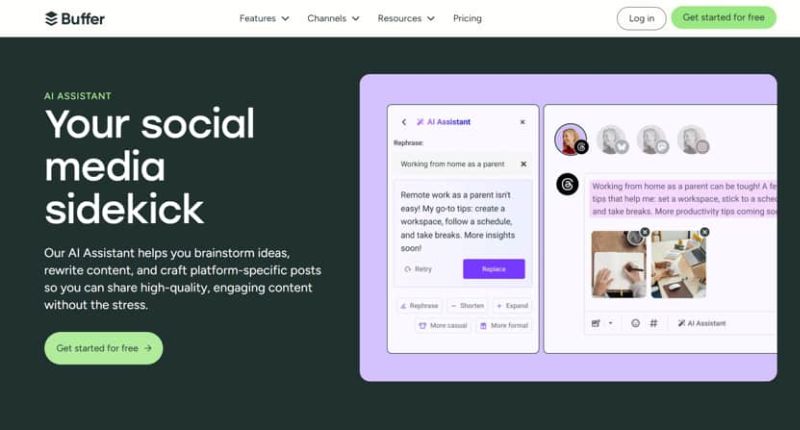The height and width of the screenshot is (430, 800).
Task: Toggle the Twitter profile avatar
Action: point(612,139)
